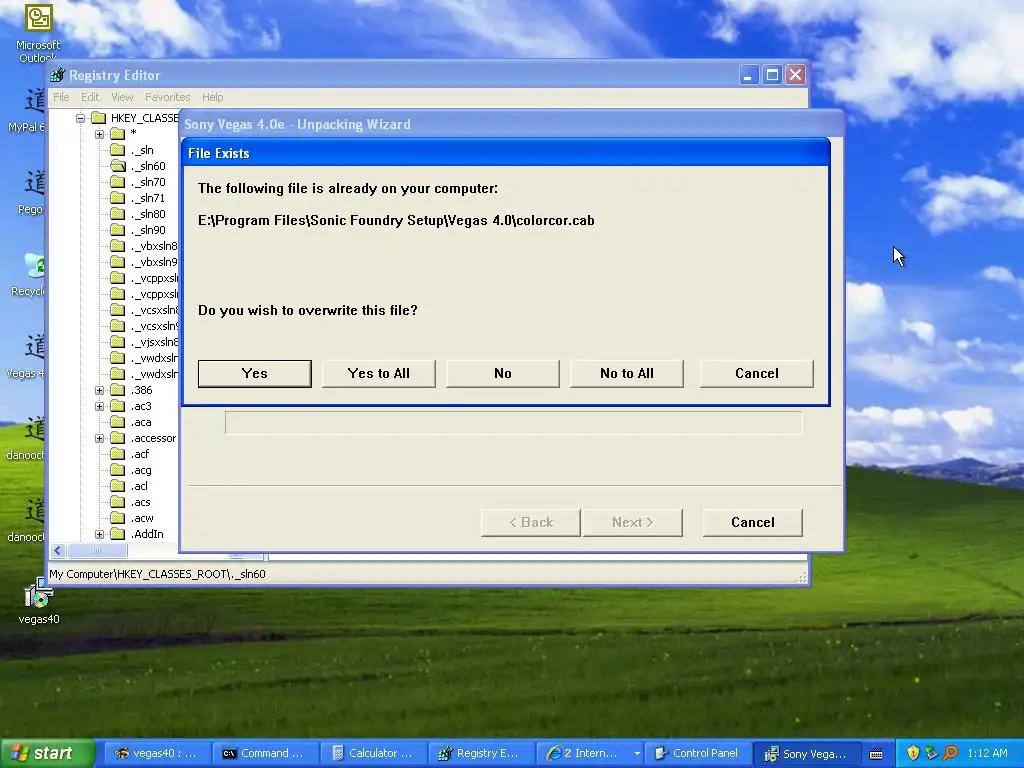Viewport: 1024px width, 768px height.
Task: Click No in the File Exists dialog
Action: pyautogui.click(x=503, y=374)
